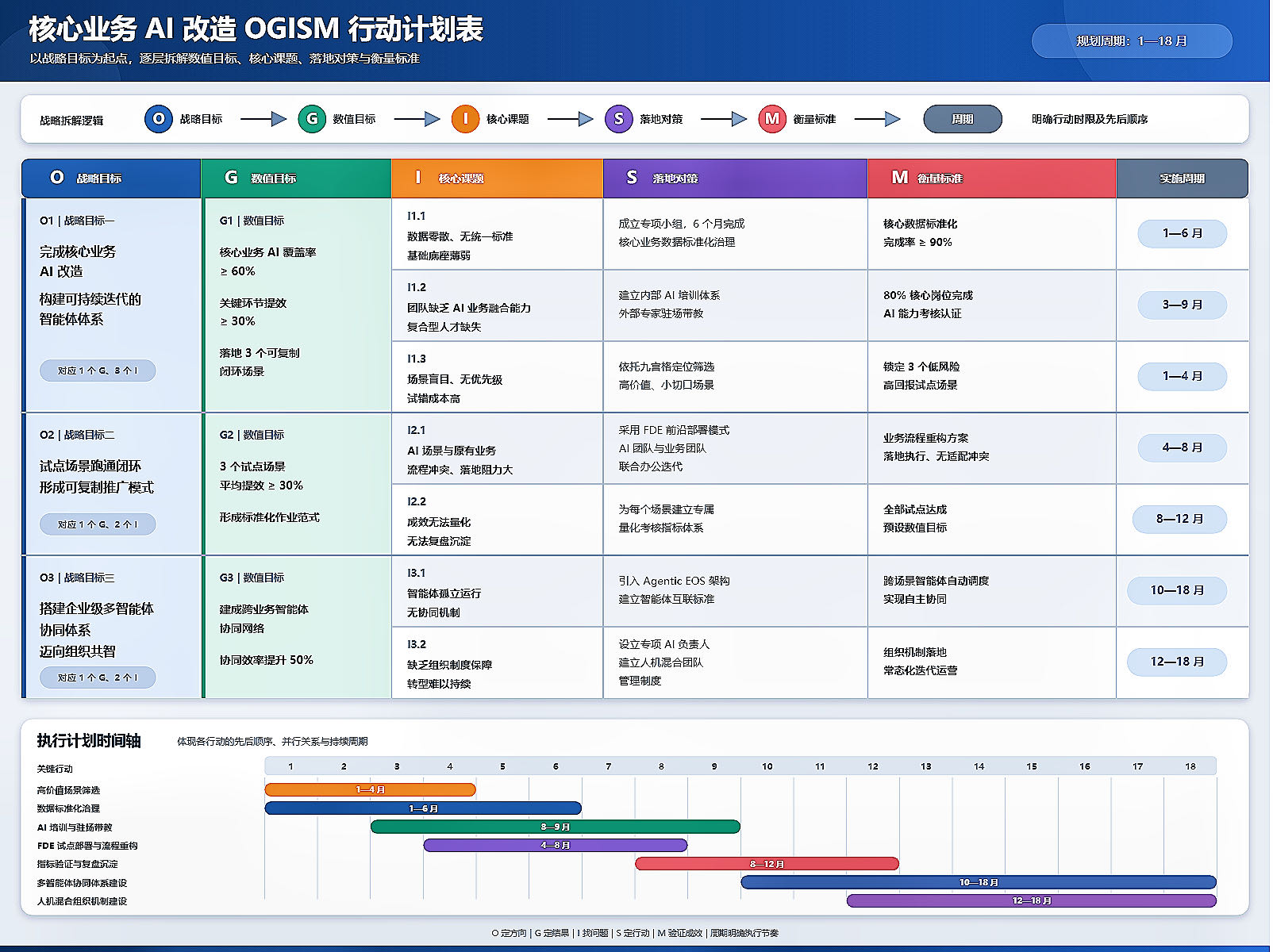The height and width of the screenshot is (952, 1273).
Task: Select the purple 4—8 月 timeline bar
Action: pos(556,845)
